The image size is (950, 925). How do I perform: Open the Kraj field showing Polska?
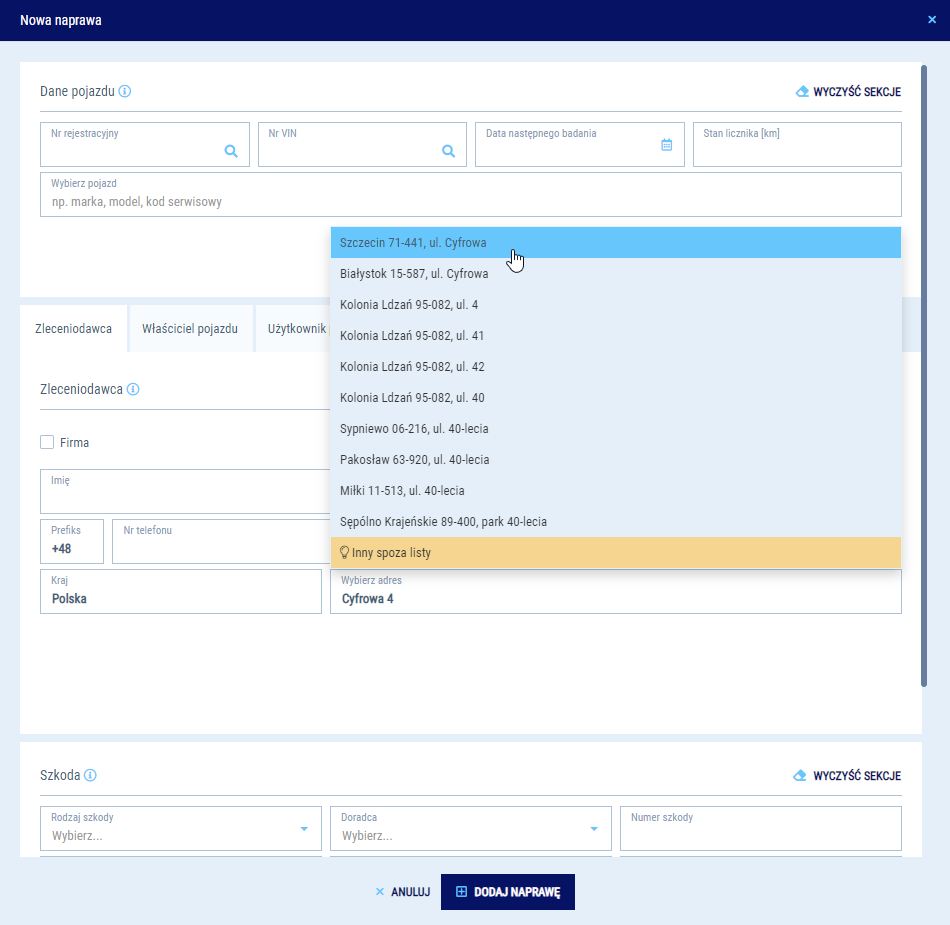coord(181,592)
